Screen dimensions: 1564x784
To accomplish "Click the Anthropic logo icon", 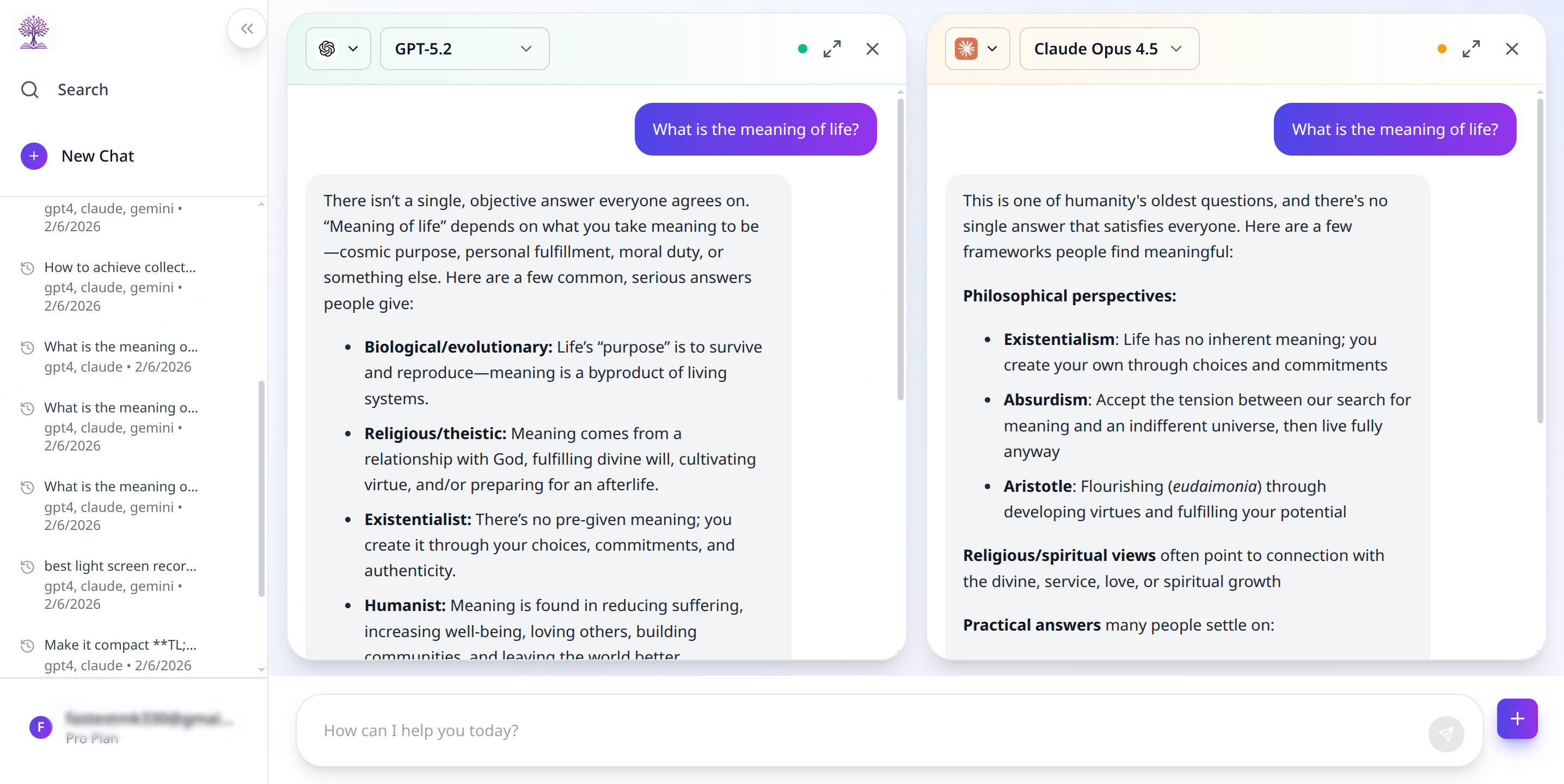I will coord(968,48).
